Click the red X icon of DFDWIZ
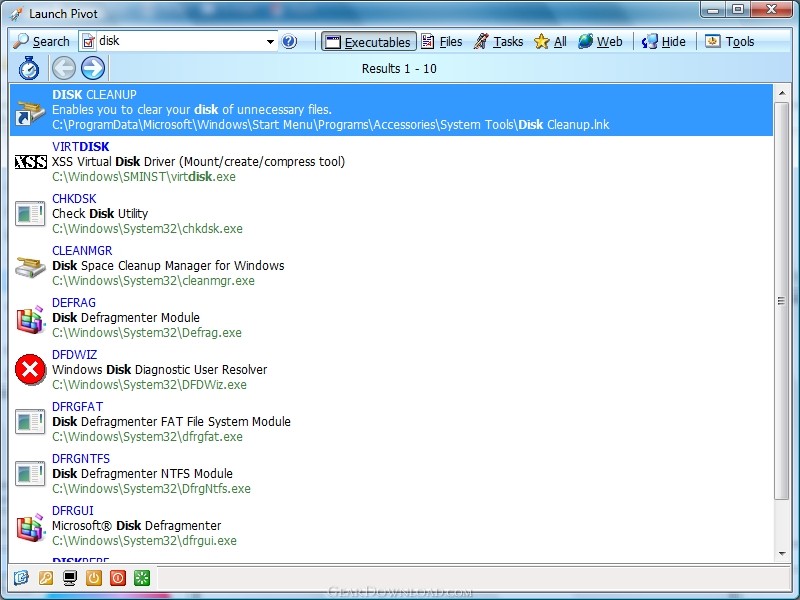800x600 pixels. click(x=30, y=369)
